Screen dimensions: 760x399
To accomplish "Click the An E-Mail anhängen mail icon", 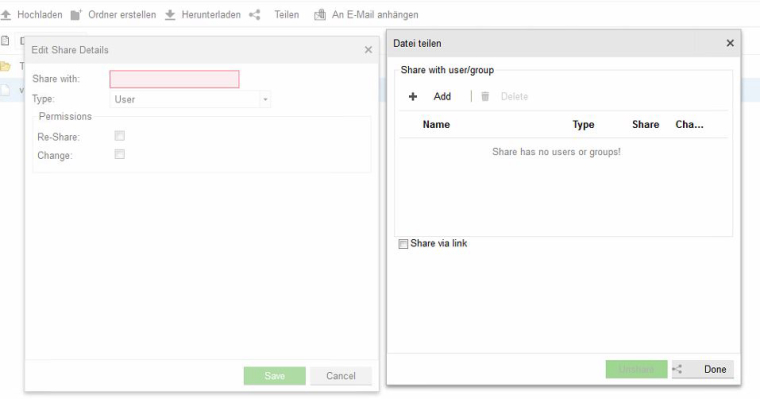I will pyautogui.click(x=320, y=15).
